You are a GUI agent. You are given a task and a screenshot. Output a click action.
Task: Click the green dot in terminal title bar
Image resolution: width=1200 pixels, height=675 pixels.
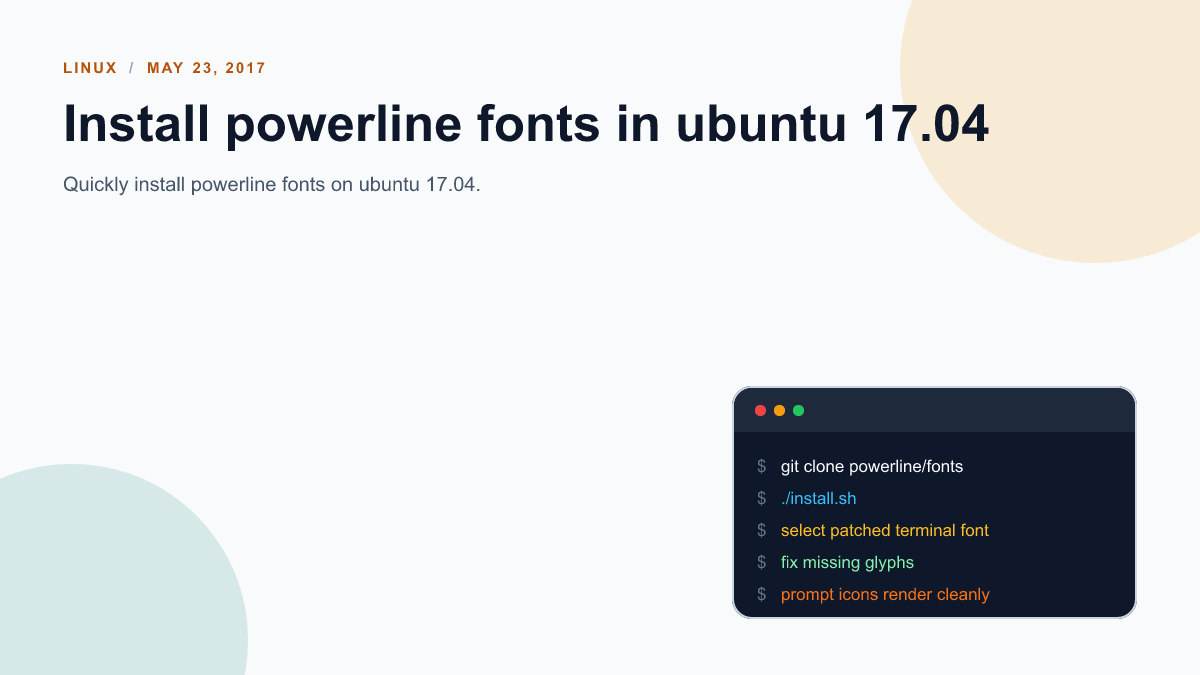pos(798,410)
